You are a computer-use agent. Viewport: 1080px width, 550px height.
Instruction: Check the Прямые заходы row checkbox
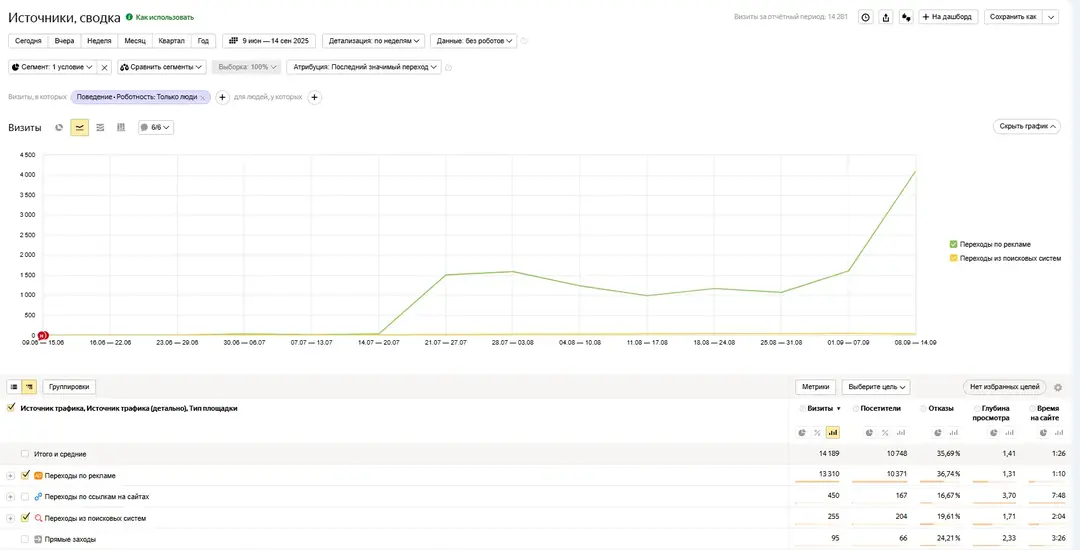[25, 539]
